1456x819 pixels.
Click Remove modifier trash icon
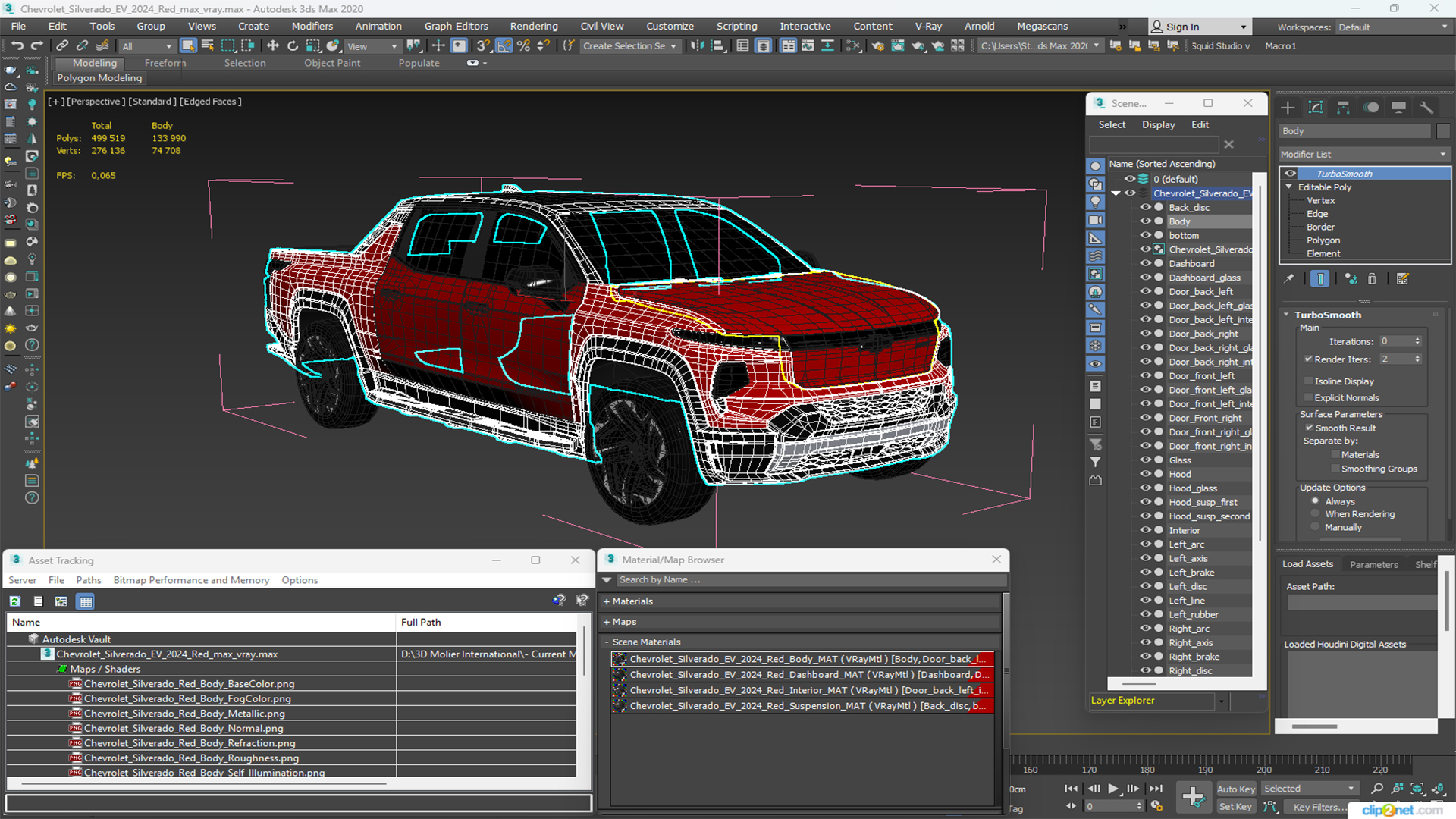[1372, 279]
